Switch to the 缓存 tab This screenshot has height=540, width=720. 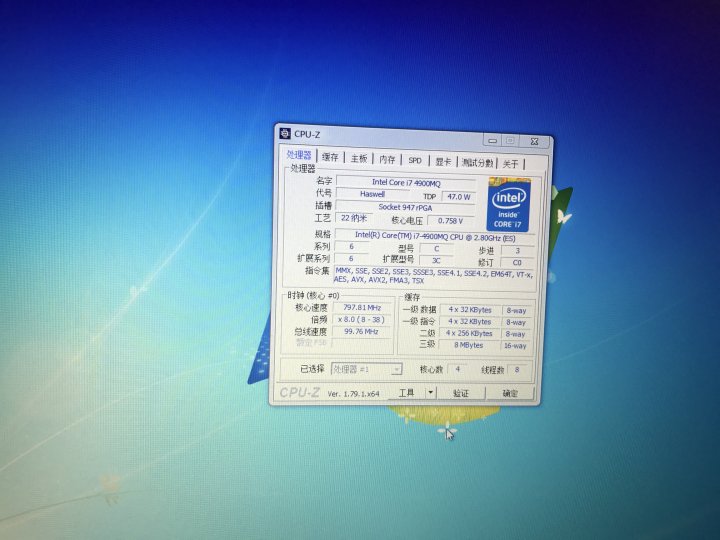coord(330,157)
